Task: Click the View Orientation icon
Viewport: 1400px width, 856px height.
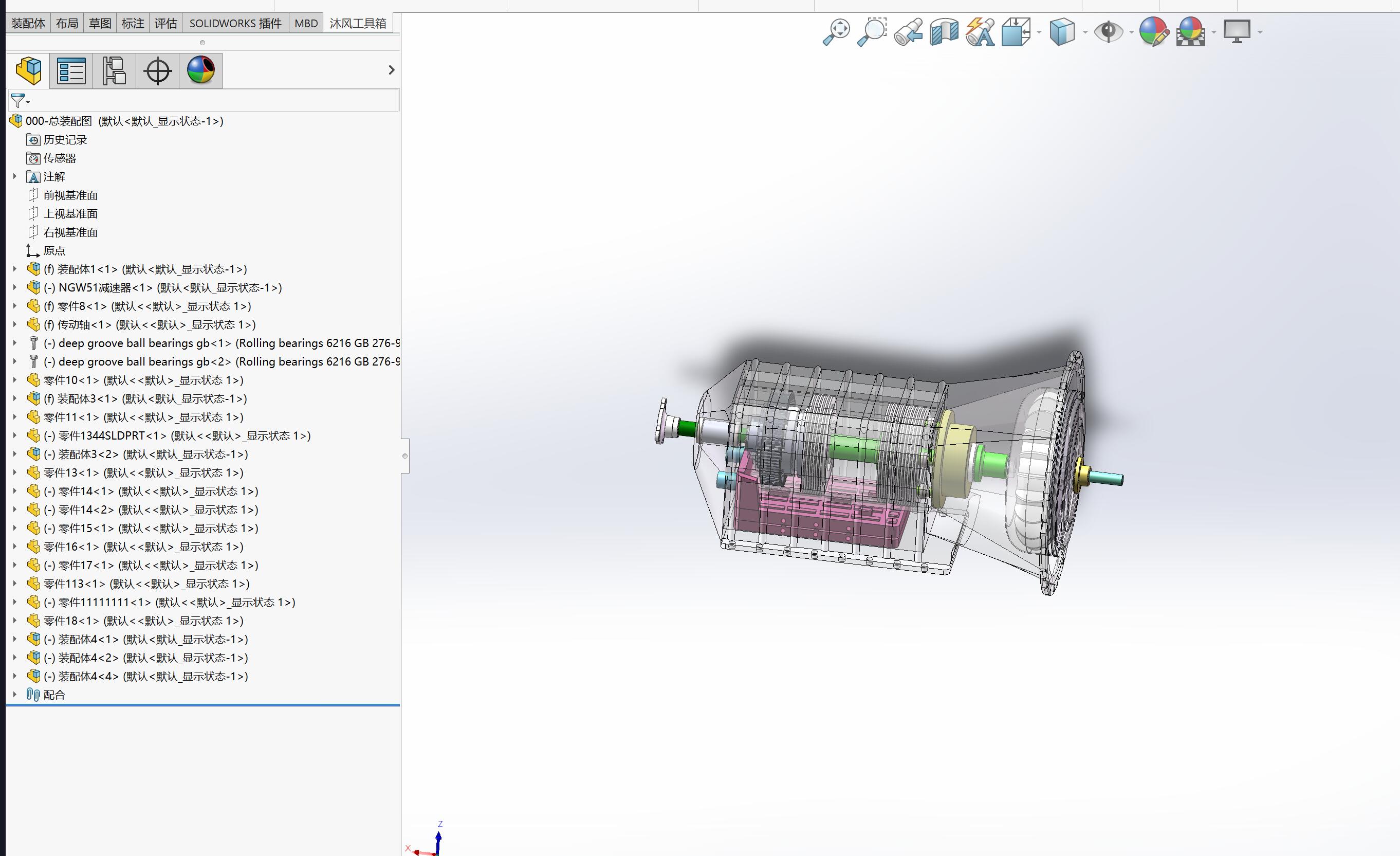Action: (x=1016, y=32)
